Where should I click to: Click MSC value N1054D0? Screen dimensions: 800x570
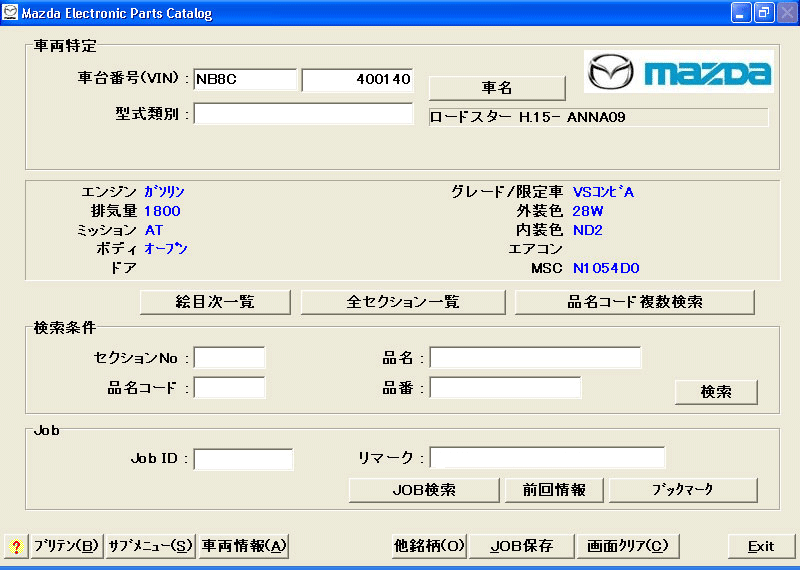[606, 268]
